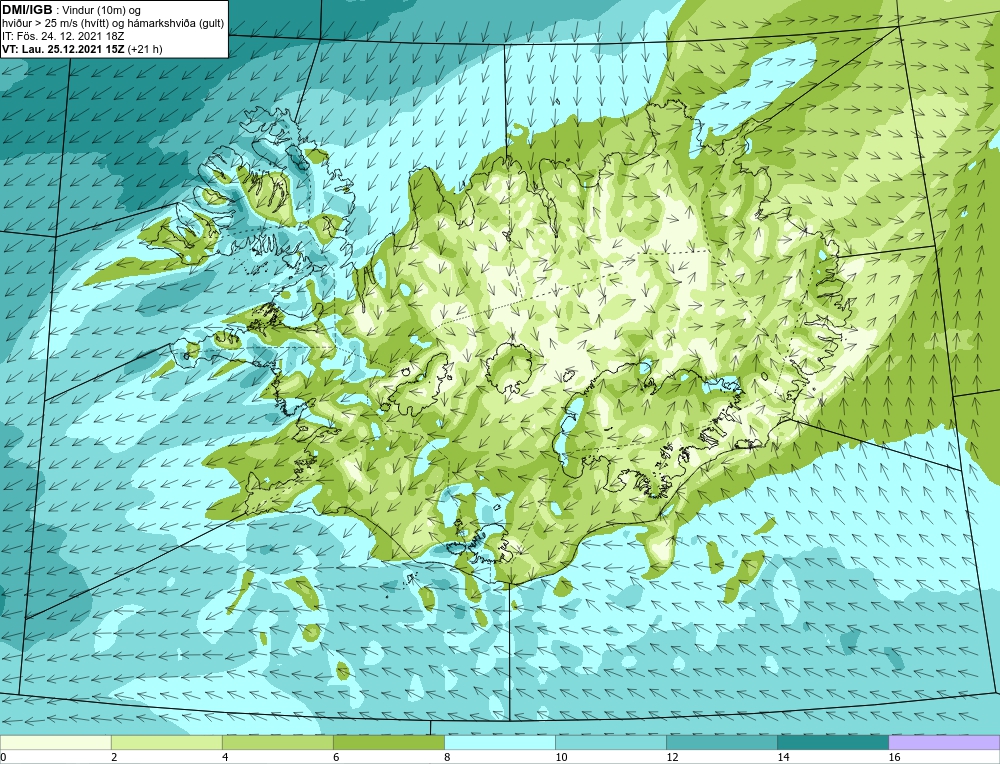Viewport: 1000px width, 764px height.
Task: Click the turquoise 10–12 legend swatch
Action: click(610, 742)
